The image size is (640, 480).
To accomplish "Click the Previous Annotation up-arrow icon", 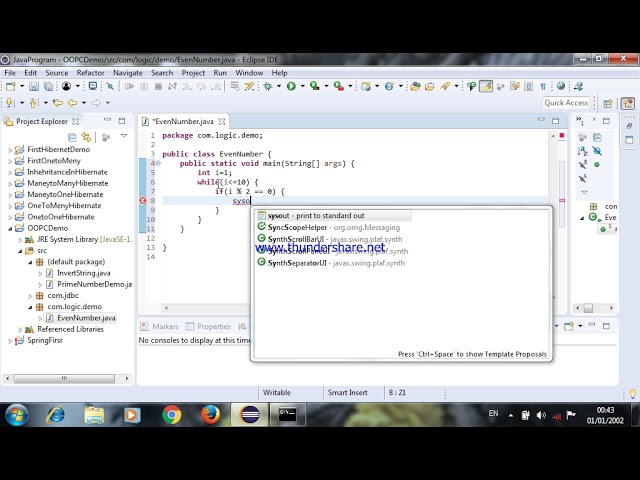I will pyautogui.click(x=33, y=103).
